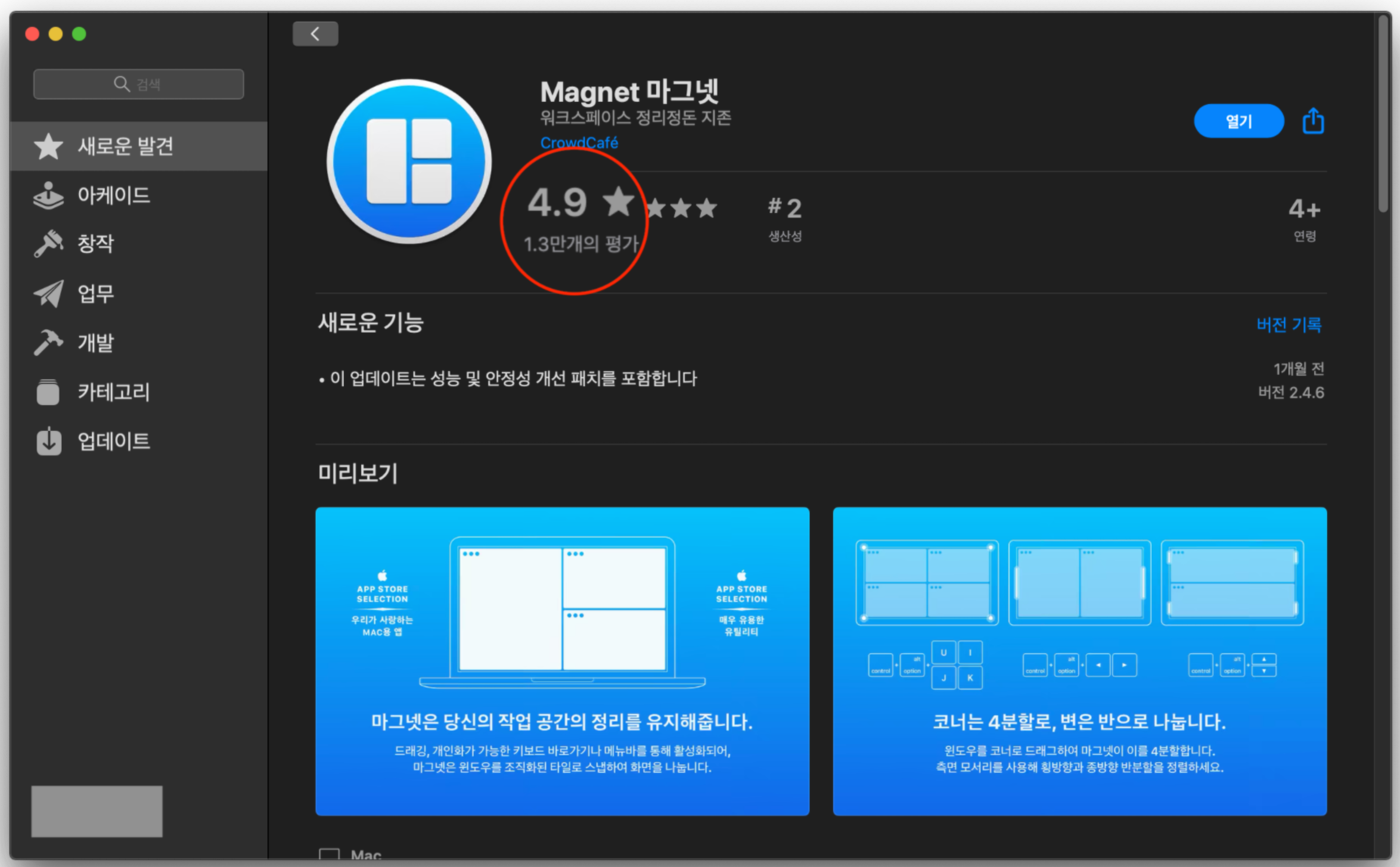
Task: Select the download icon for 업데이트
Action: tap(48, 441)
